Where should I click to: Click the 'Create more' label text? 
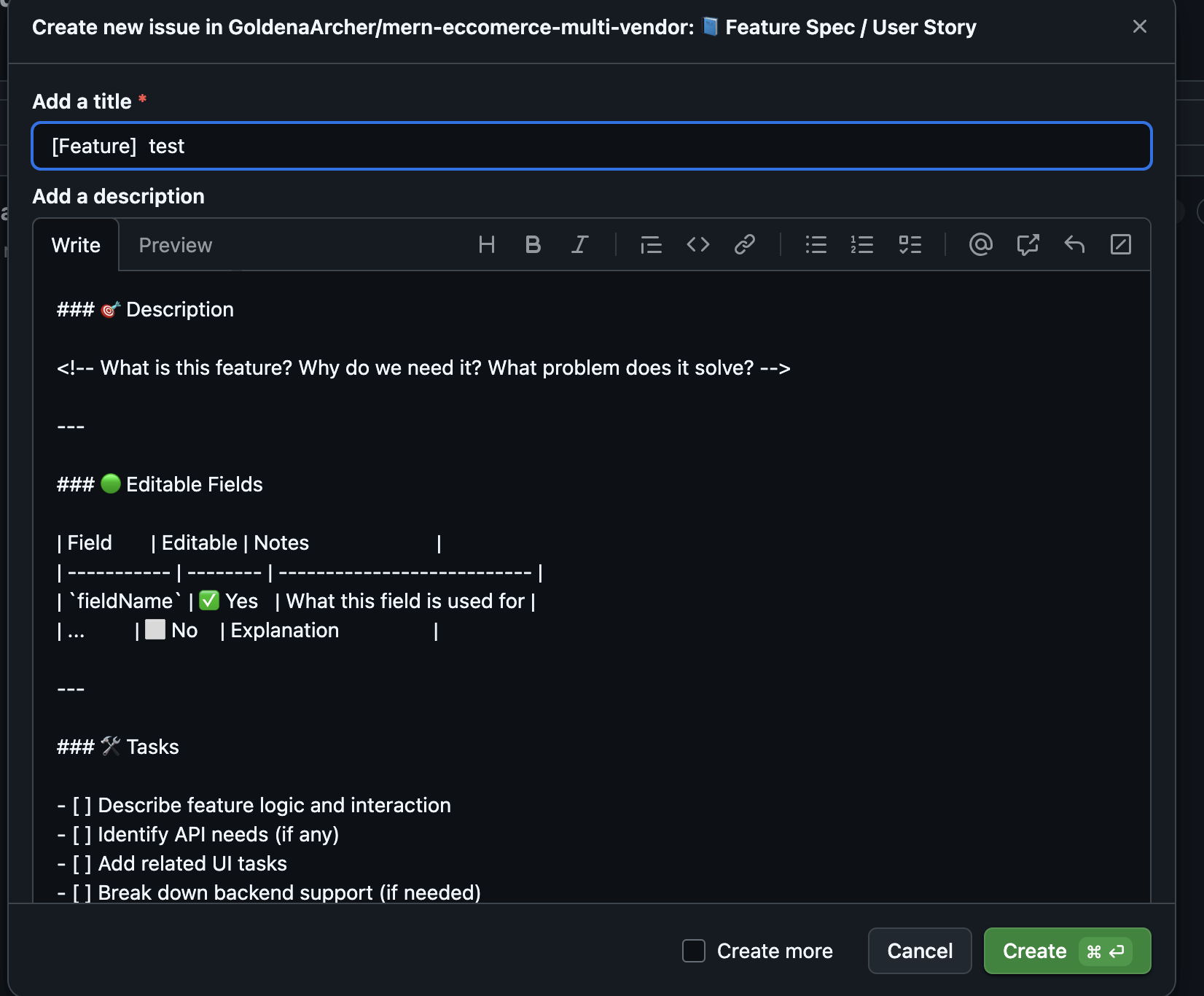point(775,951)
